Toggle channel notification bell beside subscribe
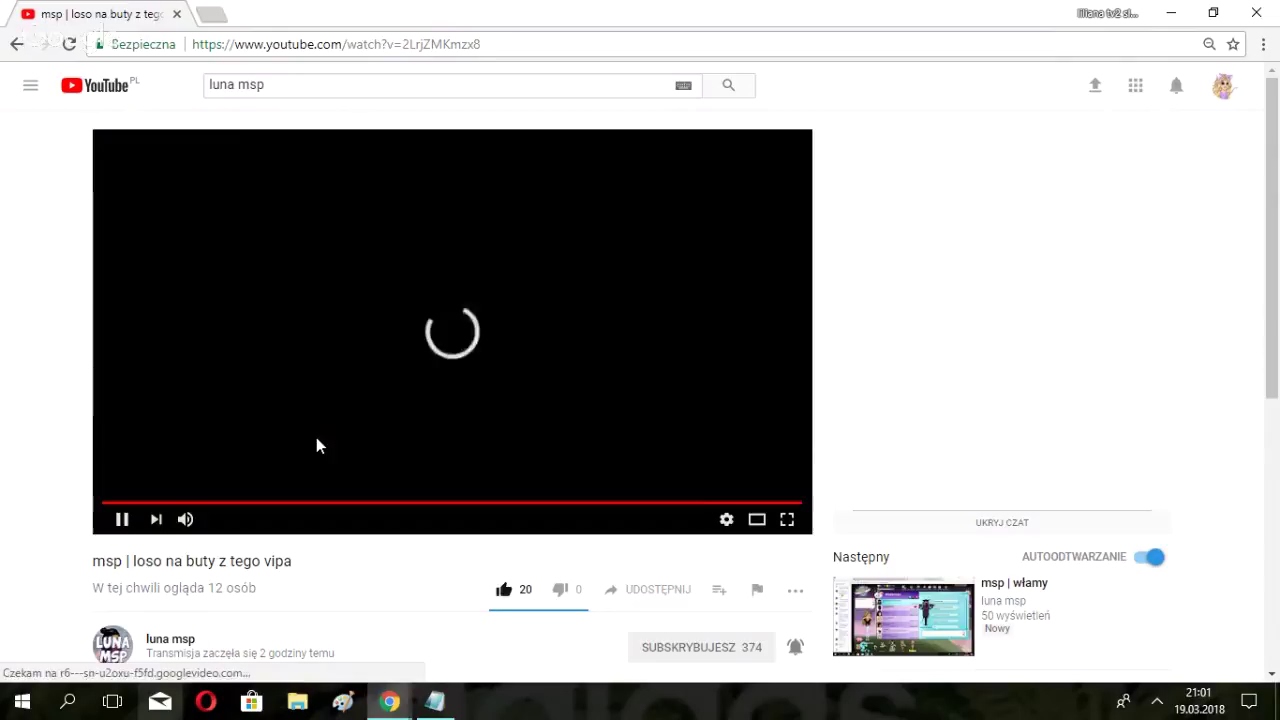This screenshot has height=720, width=1280. 795,647
